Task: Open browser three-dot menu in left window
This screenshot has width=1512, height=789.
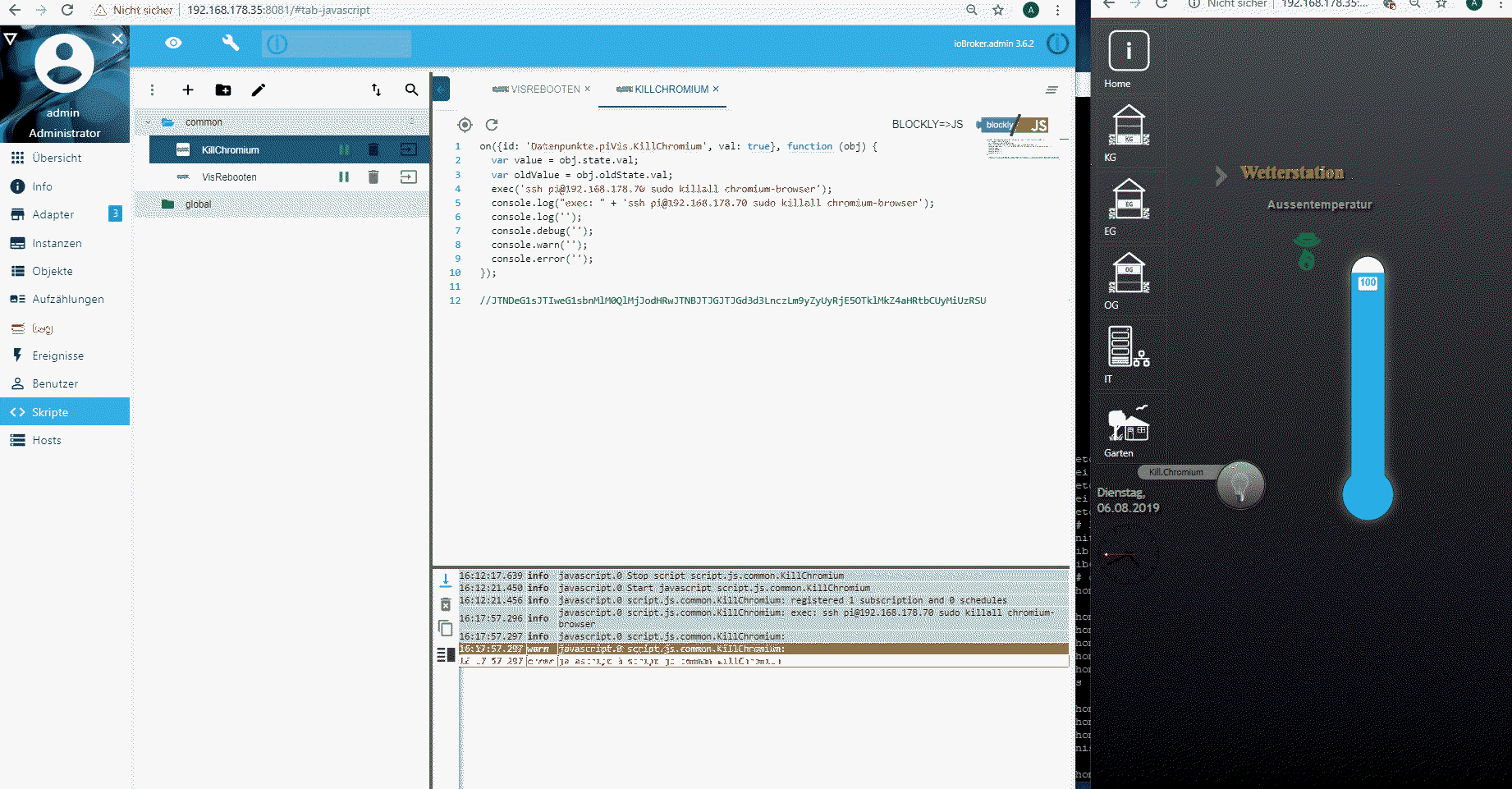Action: [x=1058, y=10]
